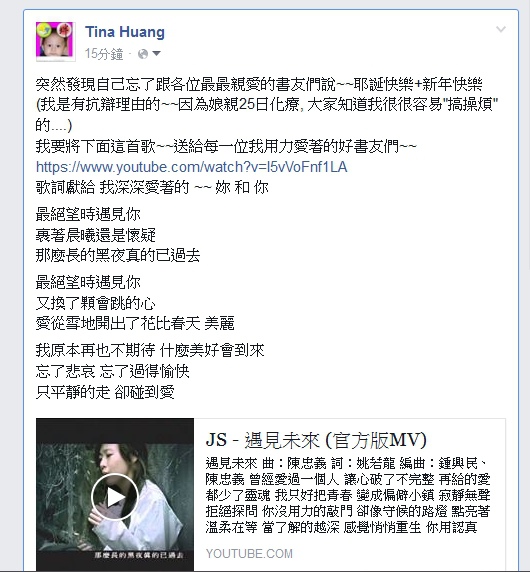Click the post line 歌詞獻給 我深深愛著的
Viewport: 530px width, 572px height.
click(152, 188)
